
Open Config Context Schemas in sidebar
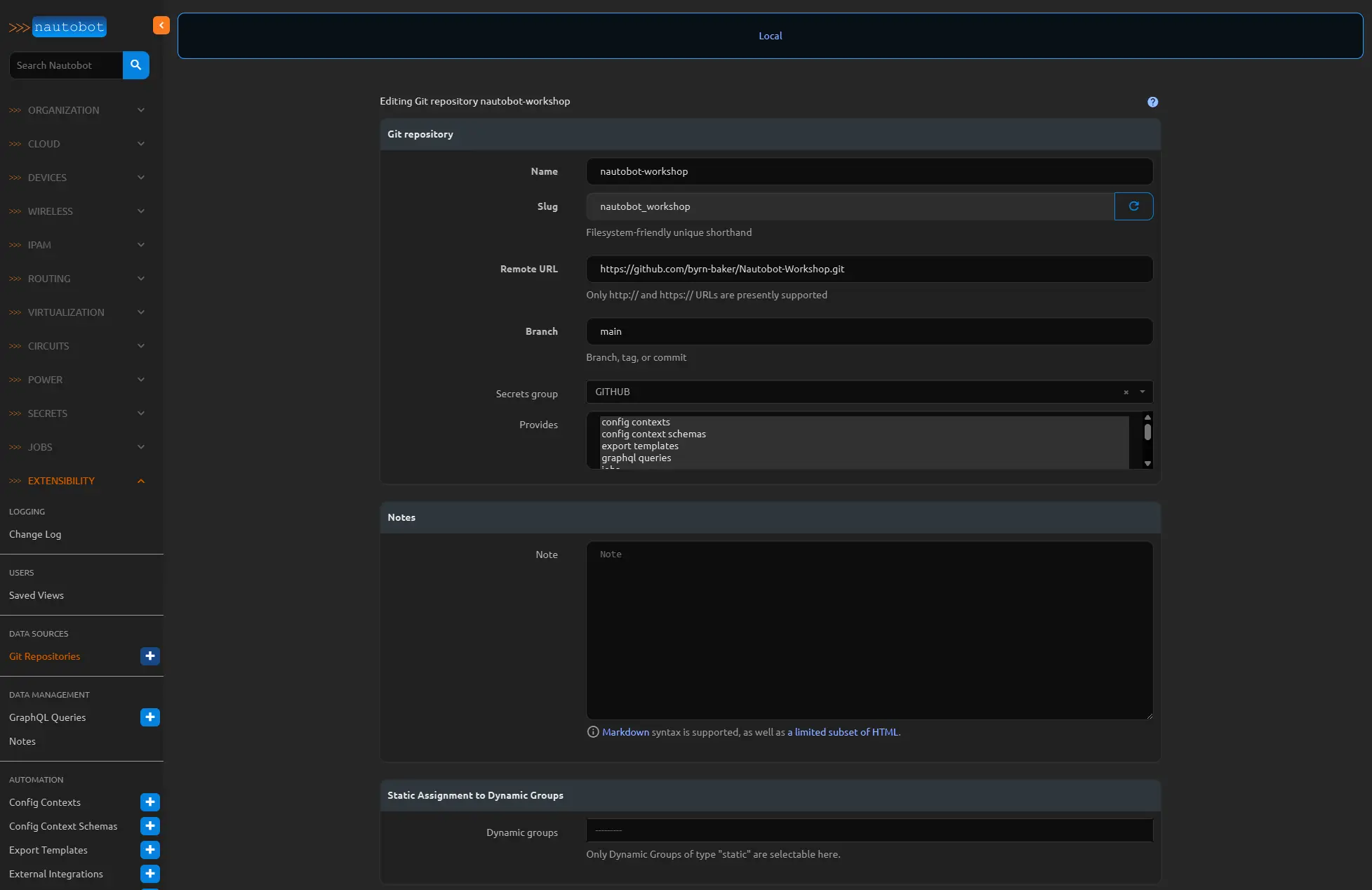click(63, 826)
